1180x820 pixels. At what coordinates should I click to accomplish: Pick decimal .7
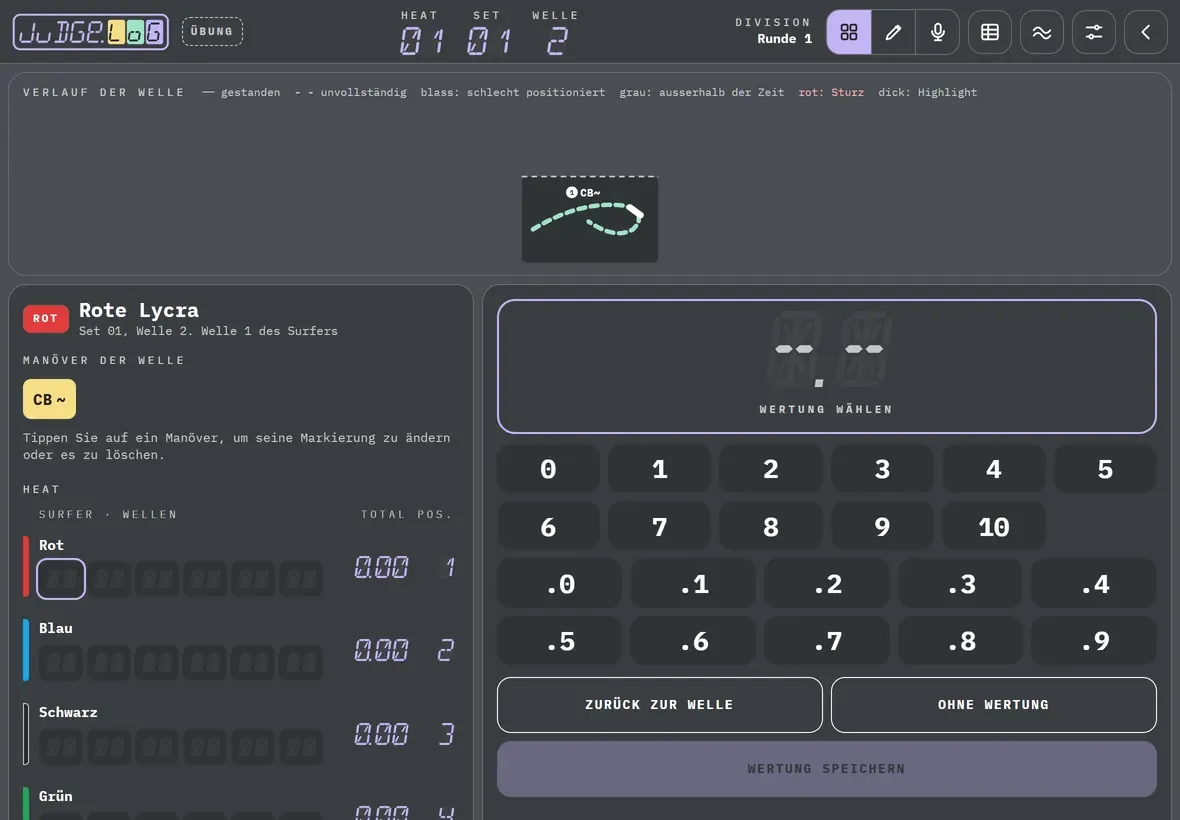point(827,641)
